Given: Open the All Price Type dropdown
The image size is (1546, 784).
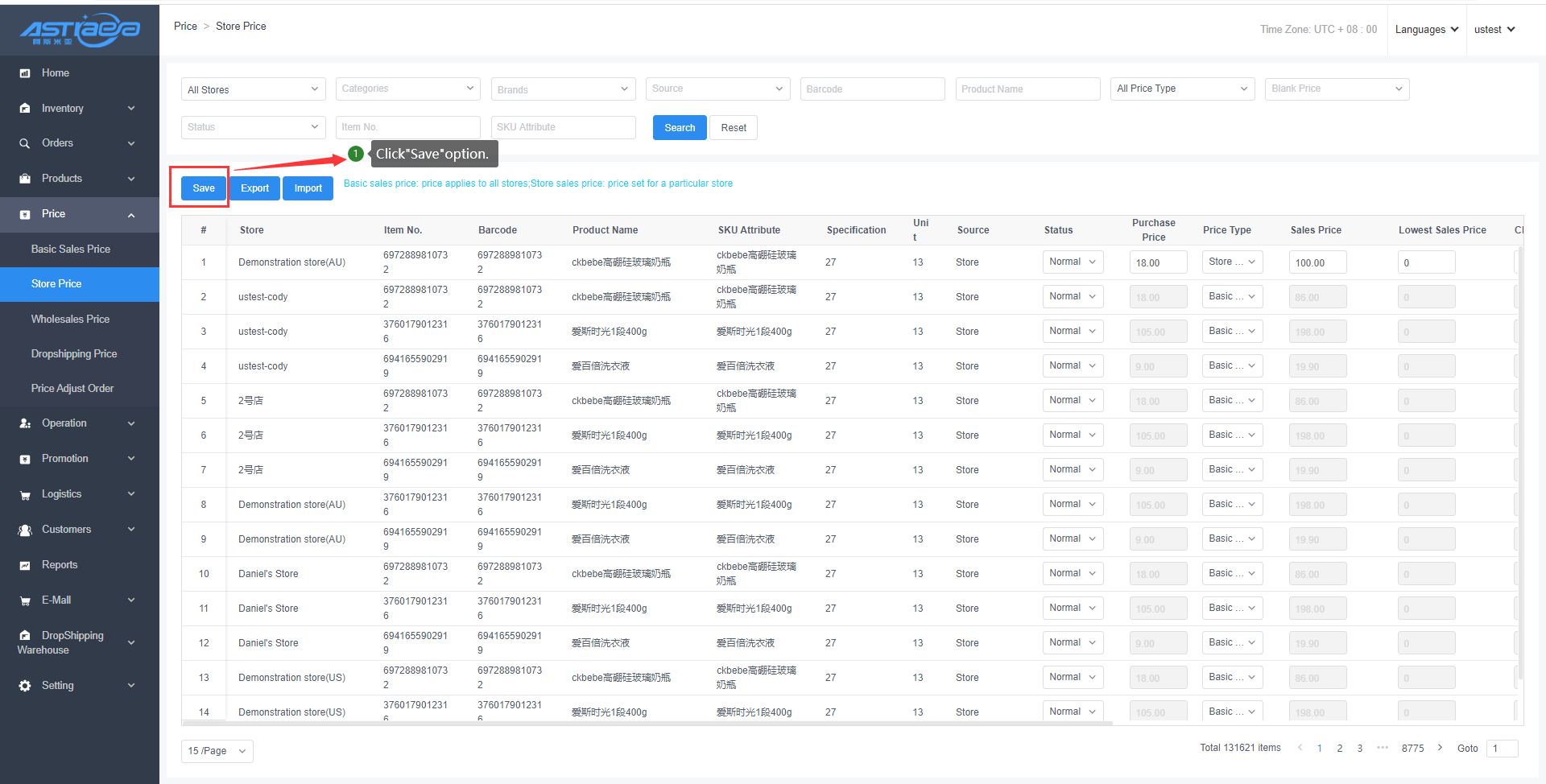Looking at the screenshot, I should tap(1181, 89).
